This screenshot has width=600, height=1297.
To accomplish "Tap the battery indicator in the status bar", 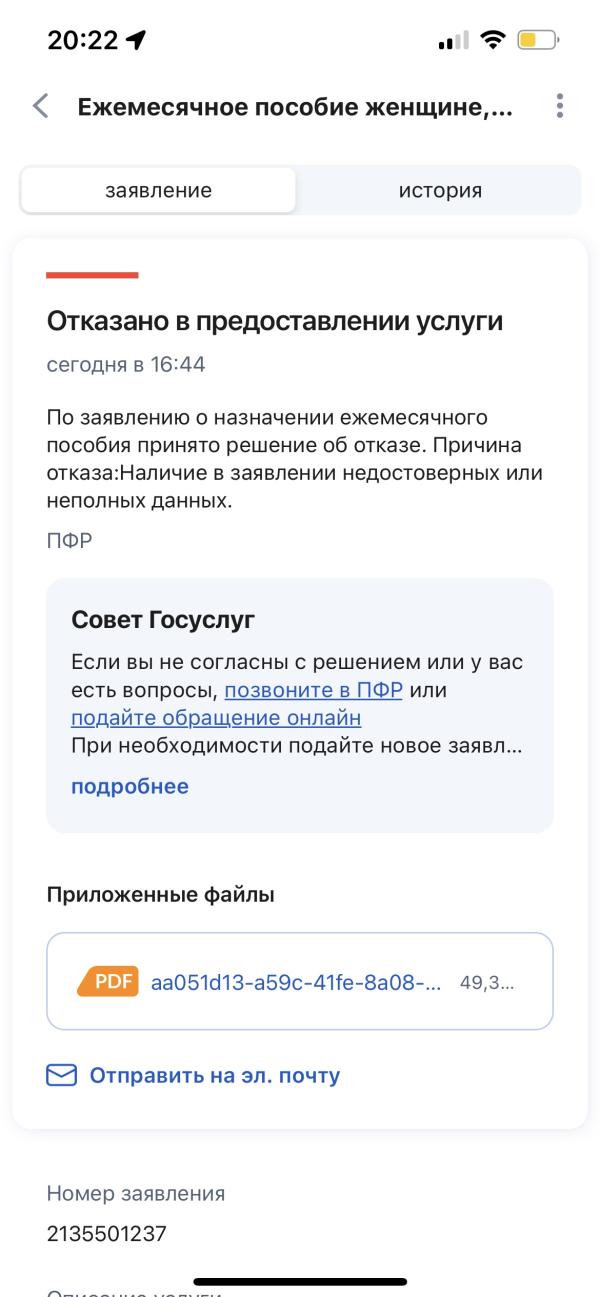I will pos(538,42).
